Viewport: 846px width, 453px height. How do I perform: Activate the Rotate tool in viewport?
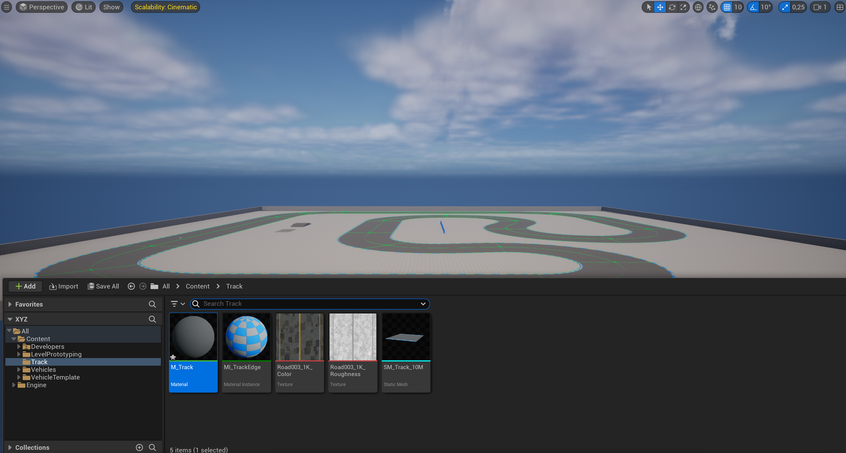[x=672, y=7]
